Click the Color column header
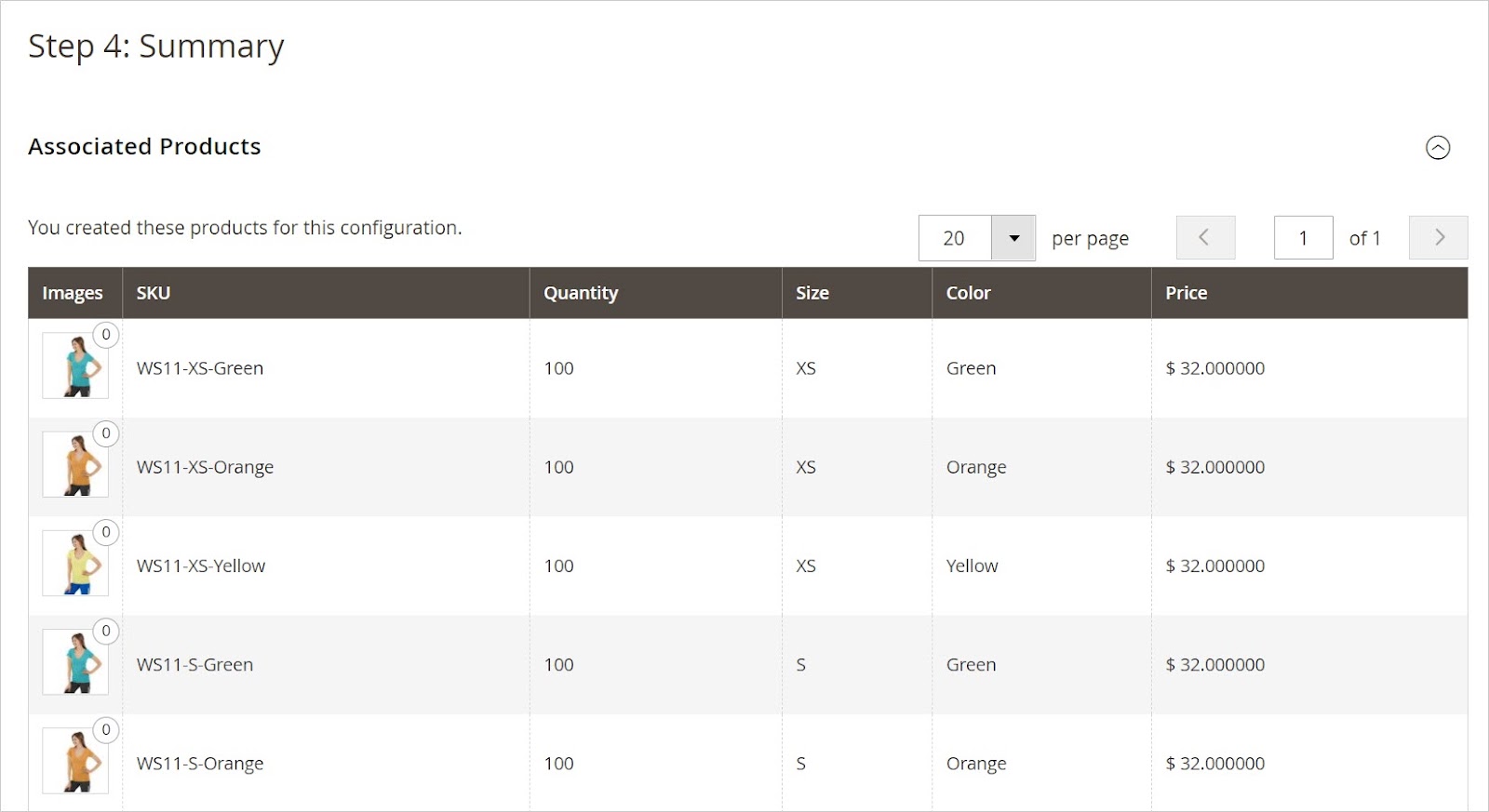The height and width of the screenshot is (812, 1489). [x=968, y=293]
